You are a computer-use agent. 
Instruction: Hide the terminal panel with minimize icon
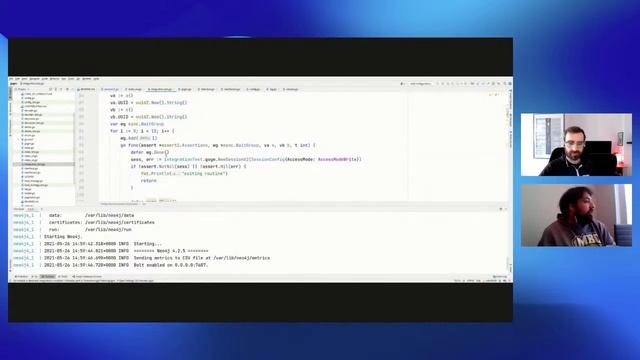tap(506, 209)
